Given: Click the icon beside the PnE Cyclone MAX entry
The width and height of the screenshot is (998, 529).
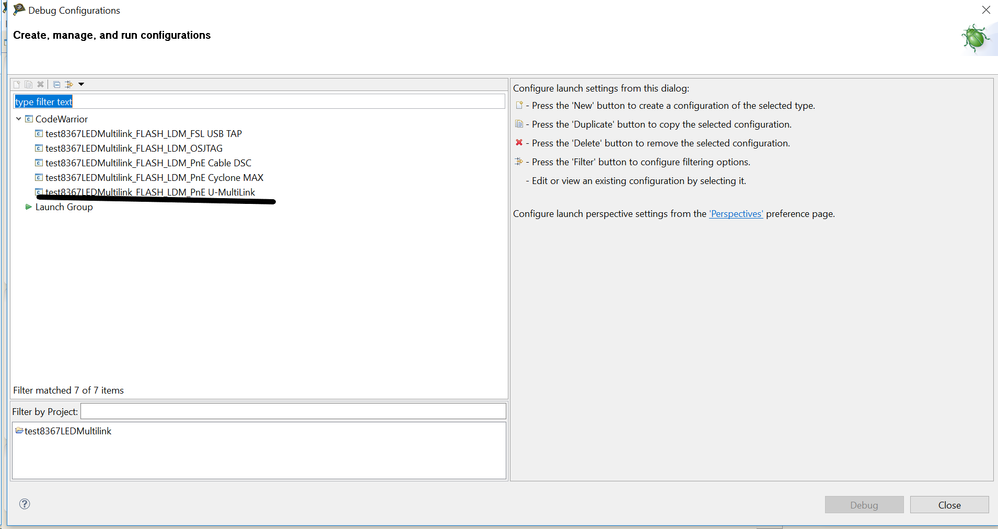Looking at the screenshot, I should point(39,178).
